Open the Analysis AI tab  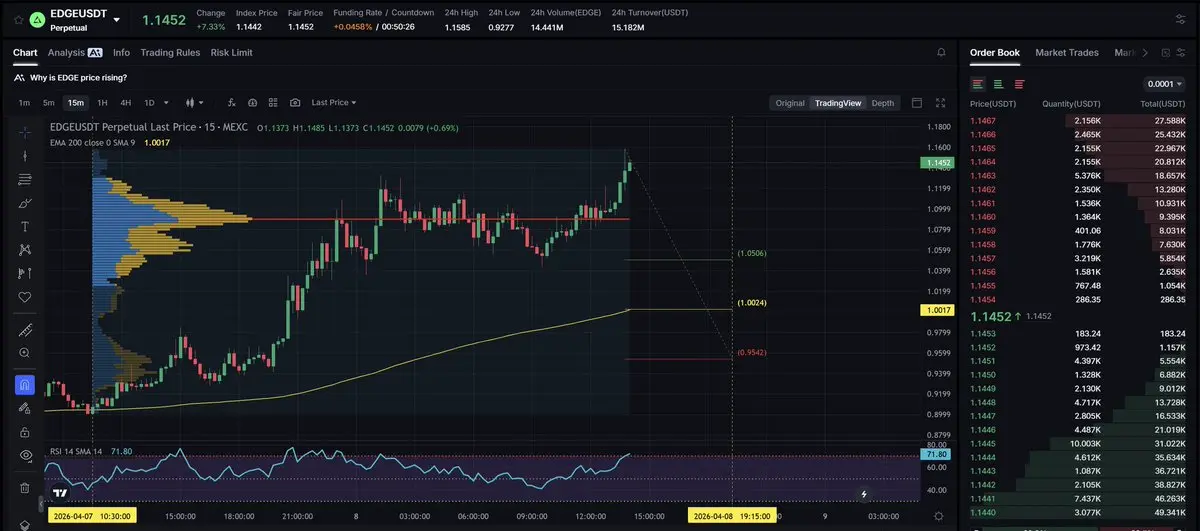click(75, 52)
